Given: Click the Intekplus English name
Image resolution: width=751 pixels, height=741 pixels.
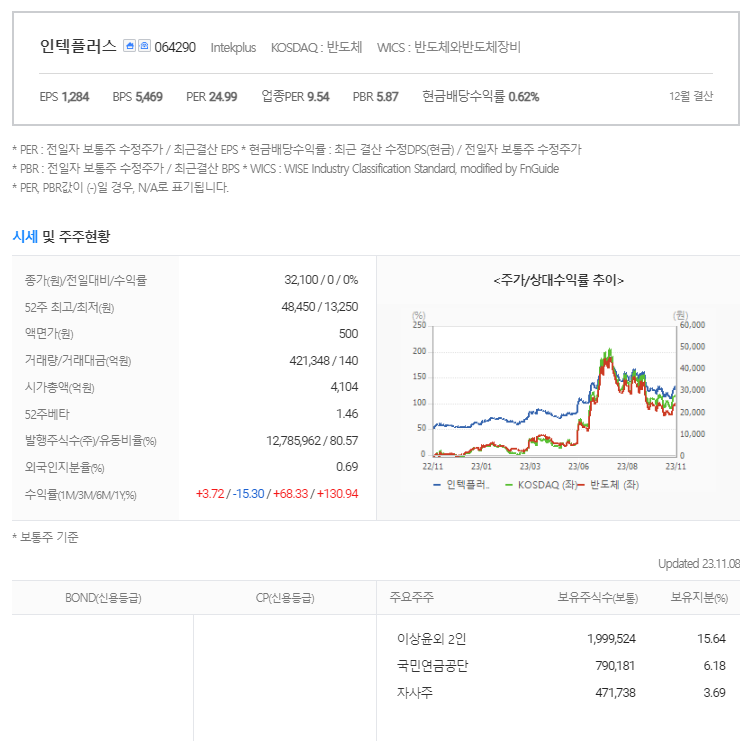Looking at the screenshot, I should pyautogui.click(x=233, y=48).
